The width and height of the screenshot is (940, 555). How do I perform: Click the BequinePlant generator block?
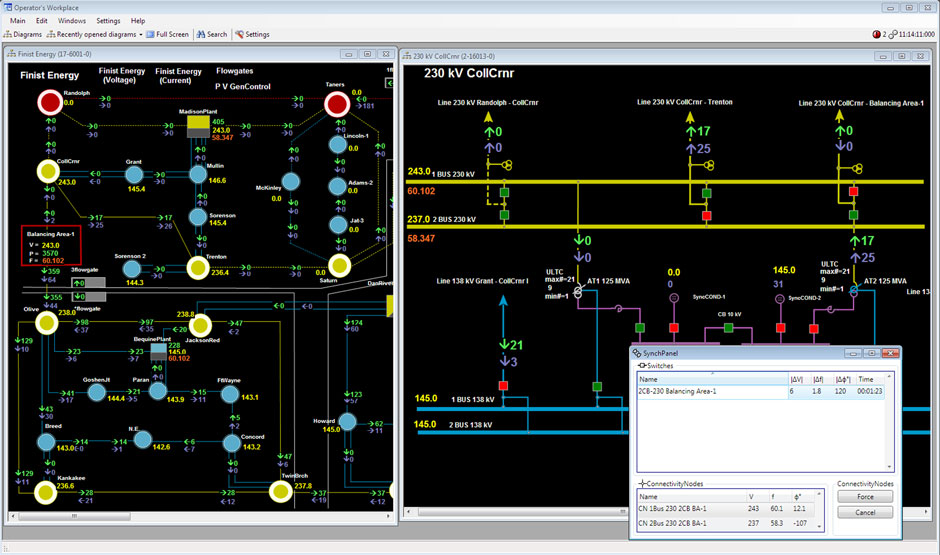[x=158, y=352]
